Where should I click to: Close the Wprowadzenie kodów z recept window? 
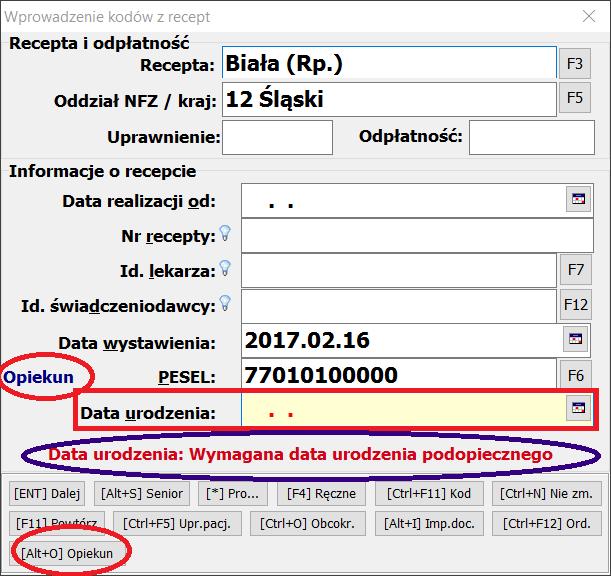(x=588, y=16)
